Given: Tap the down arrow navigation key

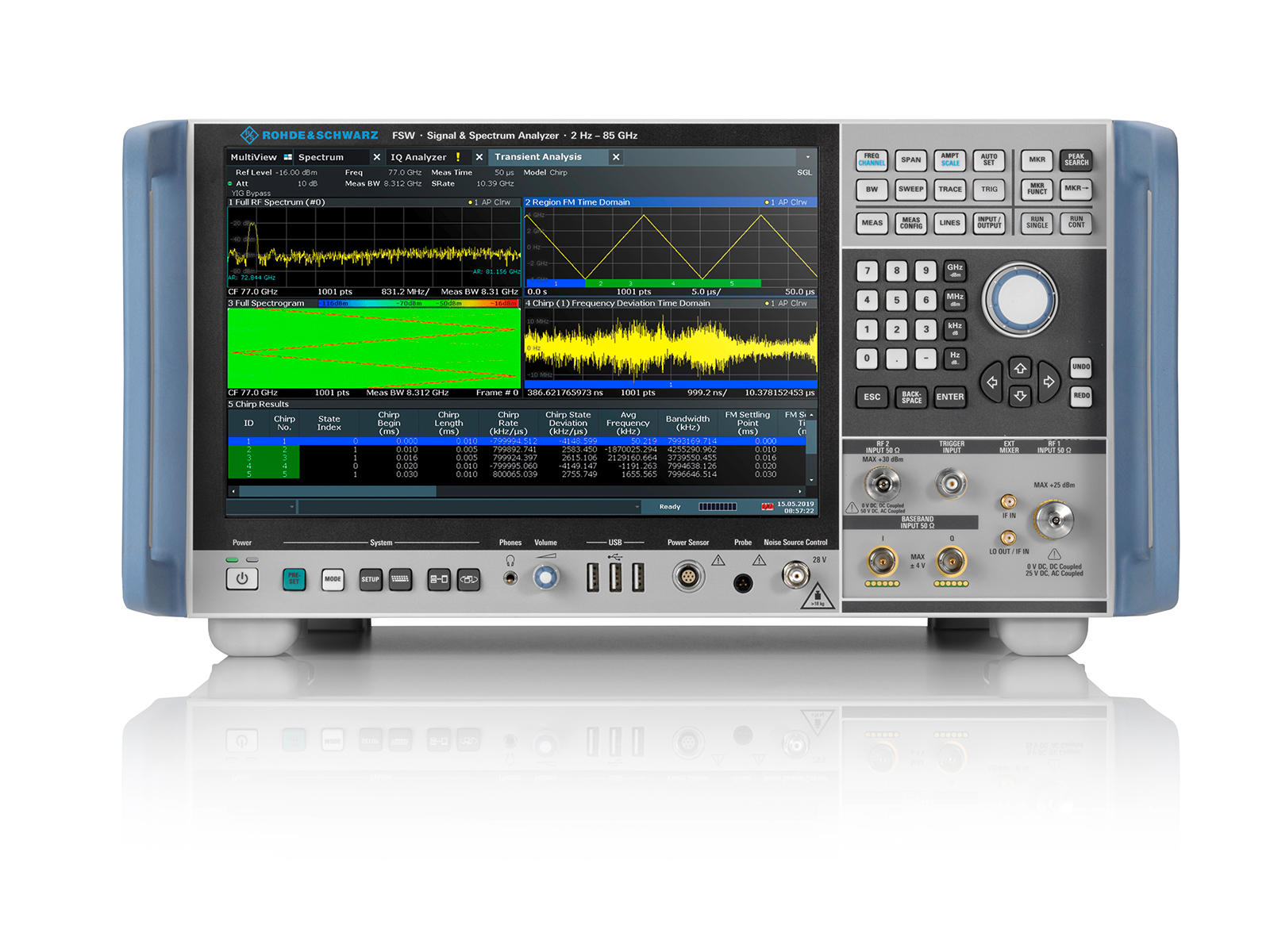Looking at the screenshot, I should point(1020,396).
